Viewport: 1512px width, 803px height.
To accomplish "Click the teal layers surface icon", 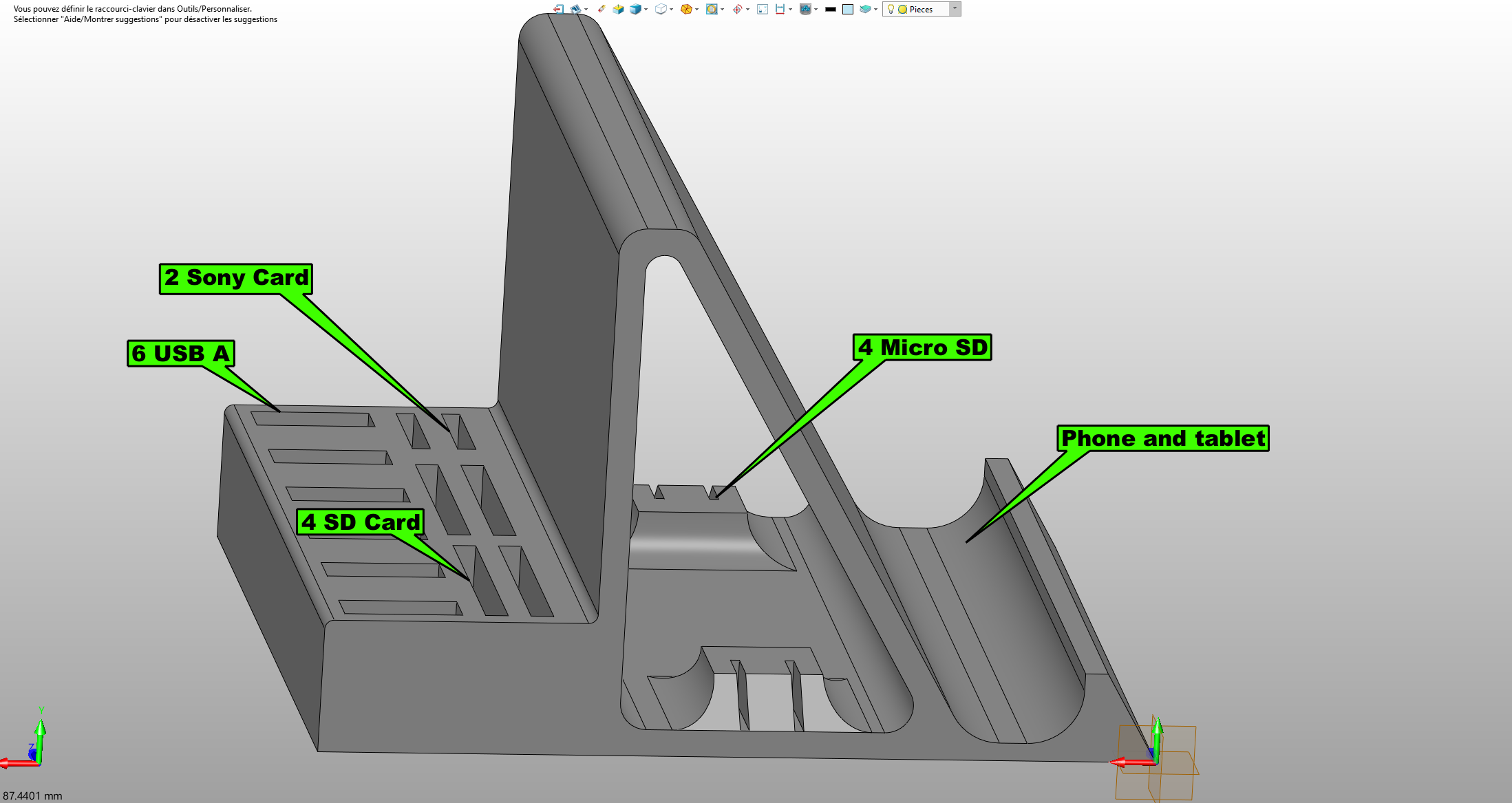I will 865,9.
